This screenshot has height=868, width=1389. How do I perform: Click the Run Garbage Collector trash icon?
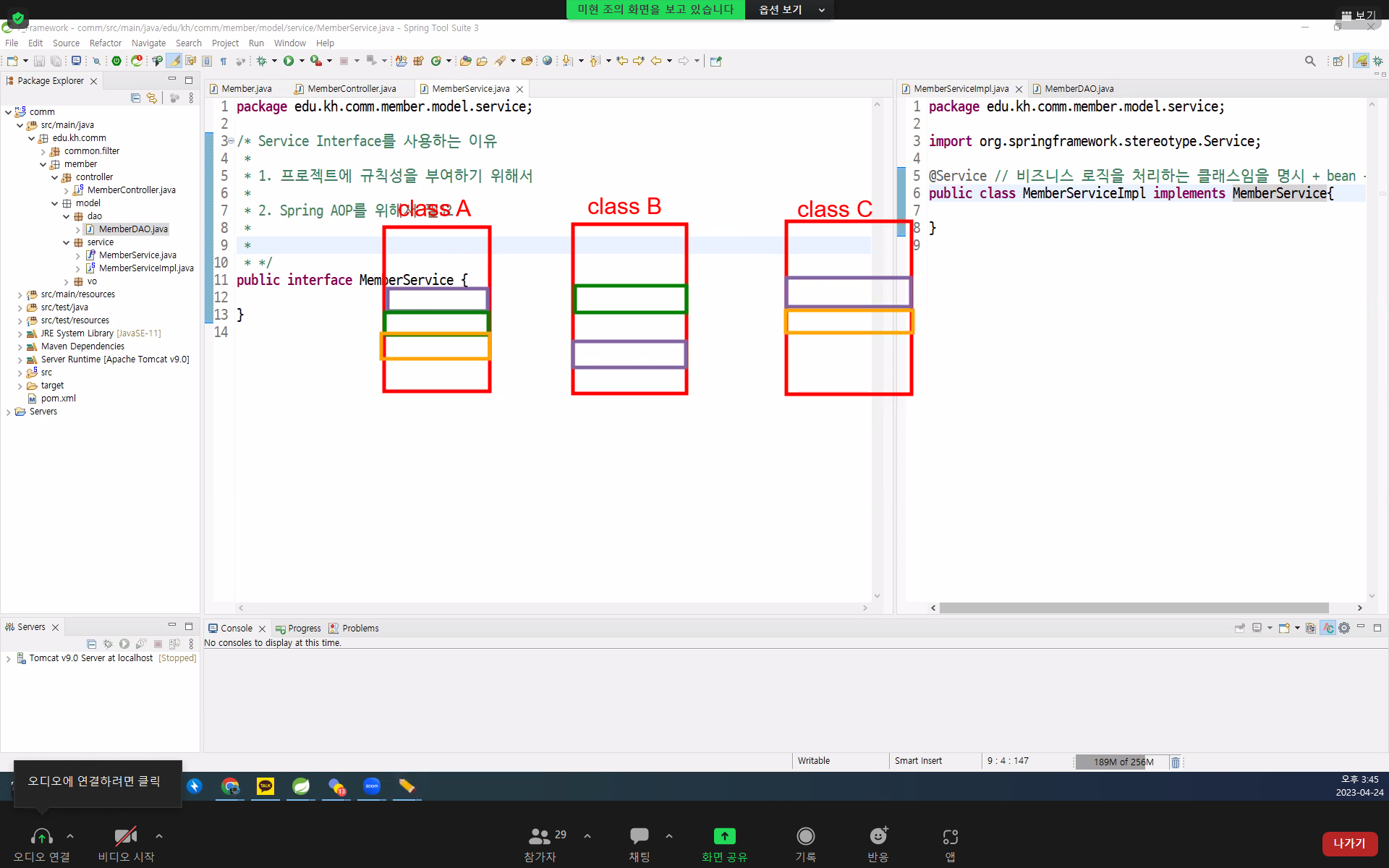click(x=1176, y=762)
